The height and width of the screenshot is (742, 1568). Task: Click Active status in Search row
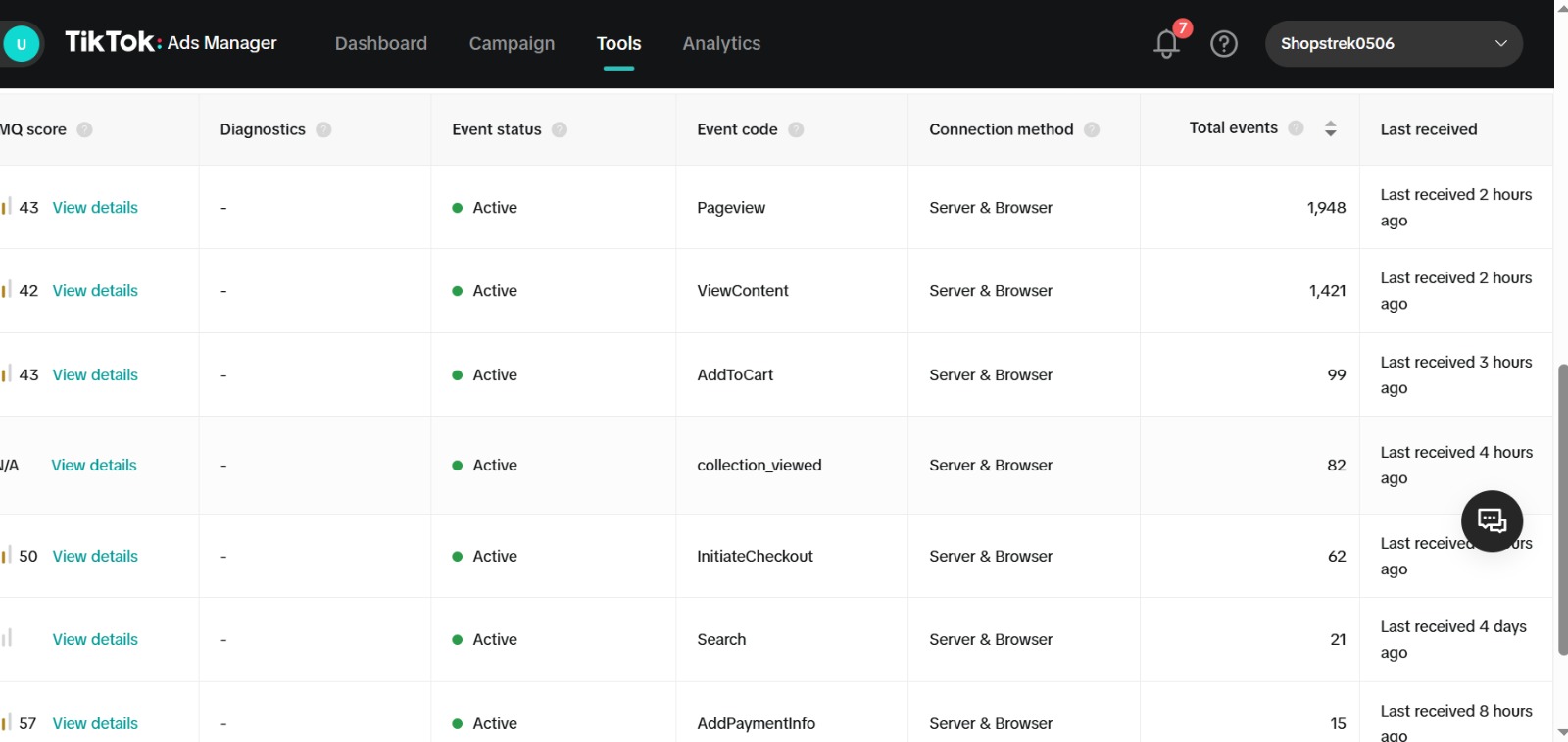495,640
